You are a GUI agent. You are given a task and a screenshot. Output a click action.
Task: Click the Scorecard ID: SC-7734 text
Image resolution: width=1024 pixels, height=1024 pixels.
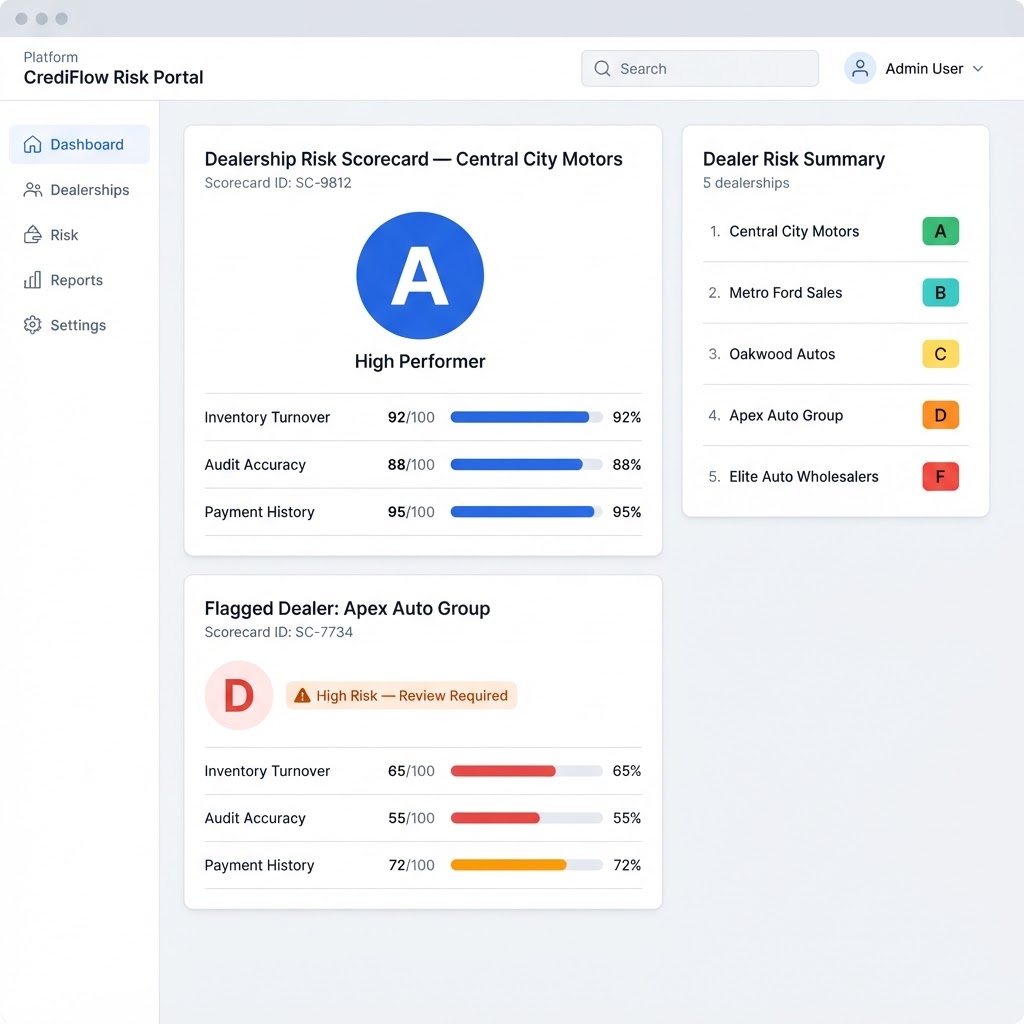click(278, 632)
